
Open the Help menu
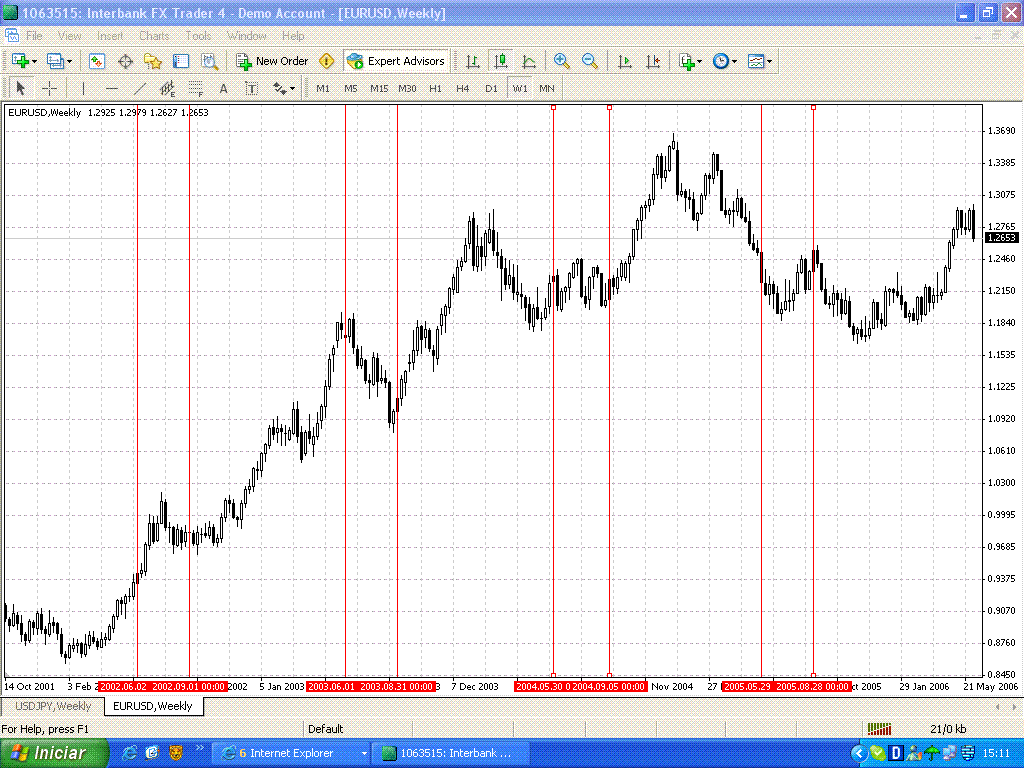[x=293, y=36]
